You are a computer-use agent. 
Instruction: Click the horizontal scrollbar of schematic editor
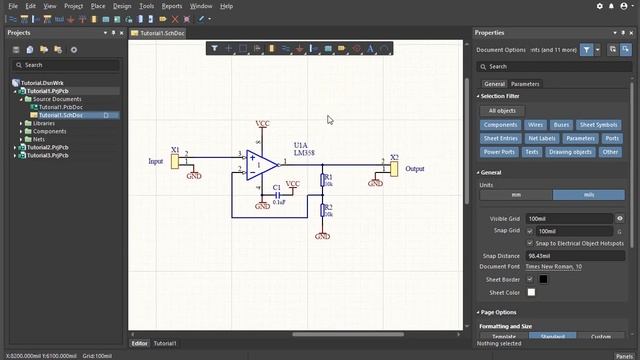(x=348, y=334)
